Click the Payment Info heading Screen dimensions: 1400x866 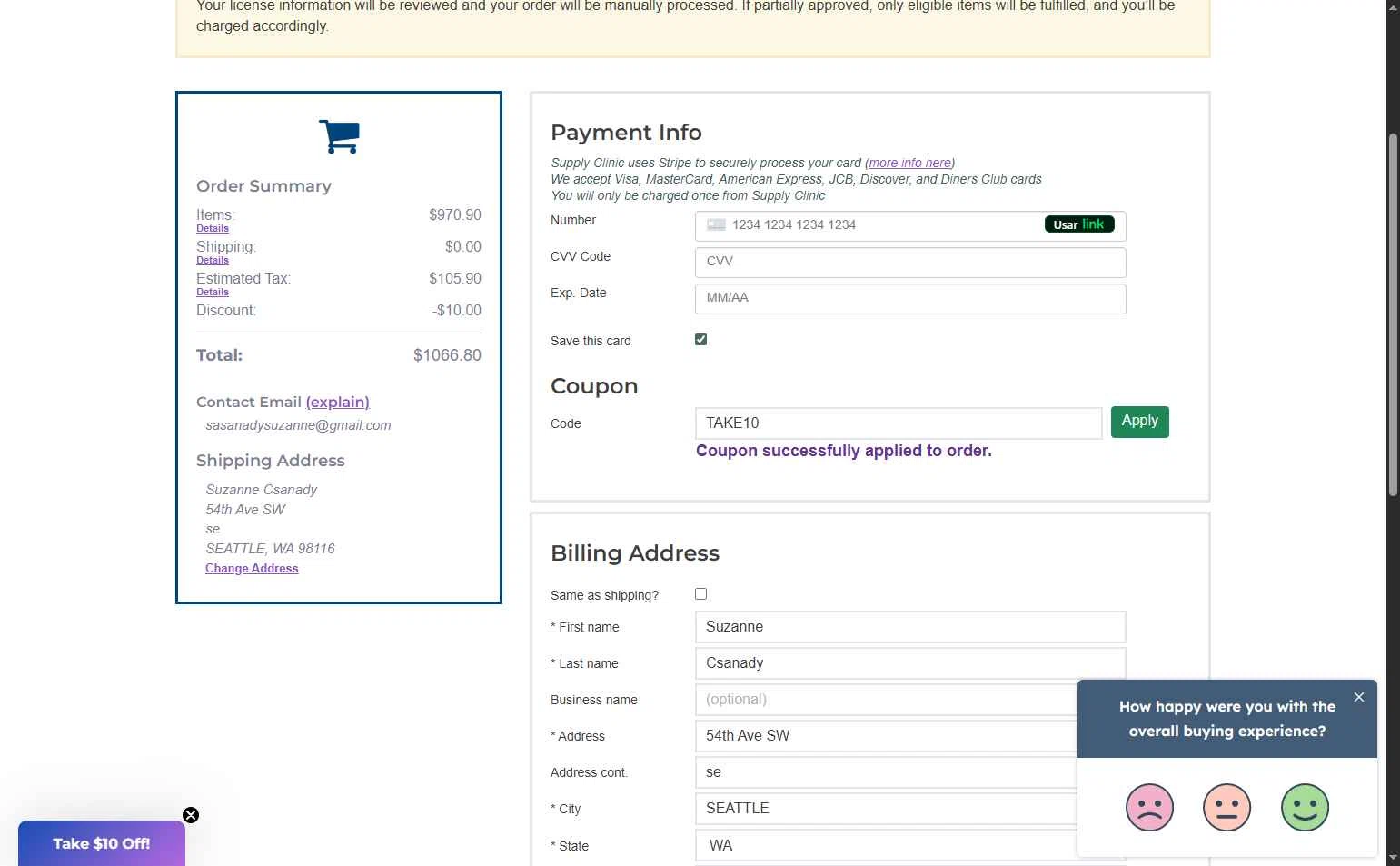tap(626, 133)
